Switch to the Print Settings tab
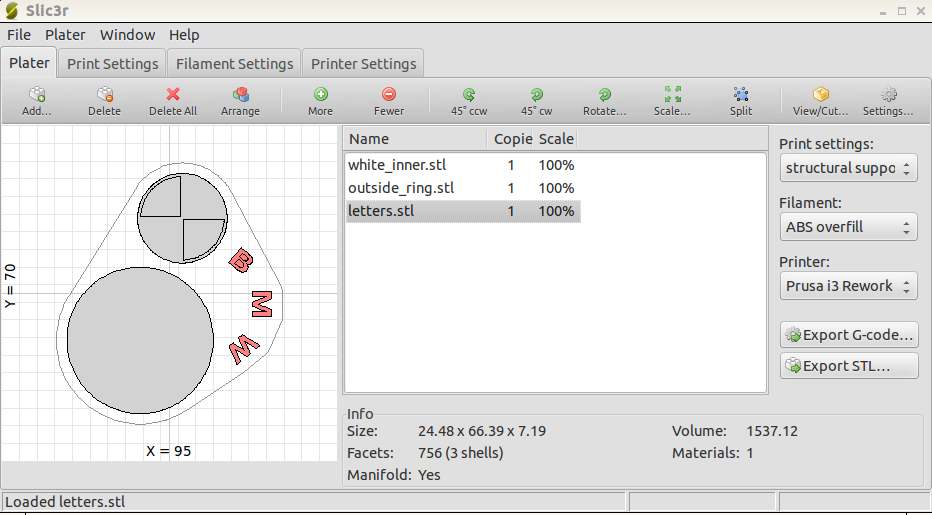This screenshot has height=515, width=932. [112, 64]
